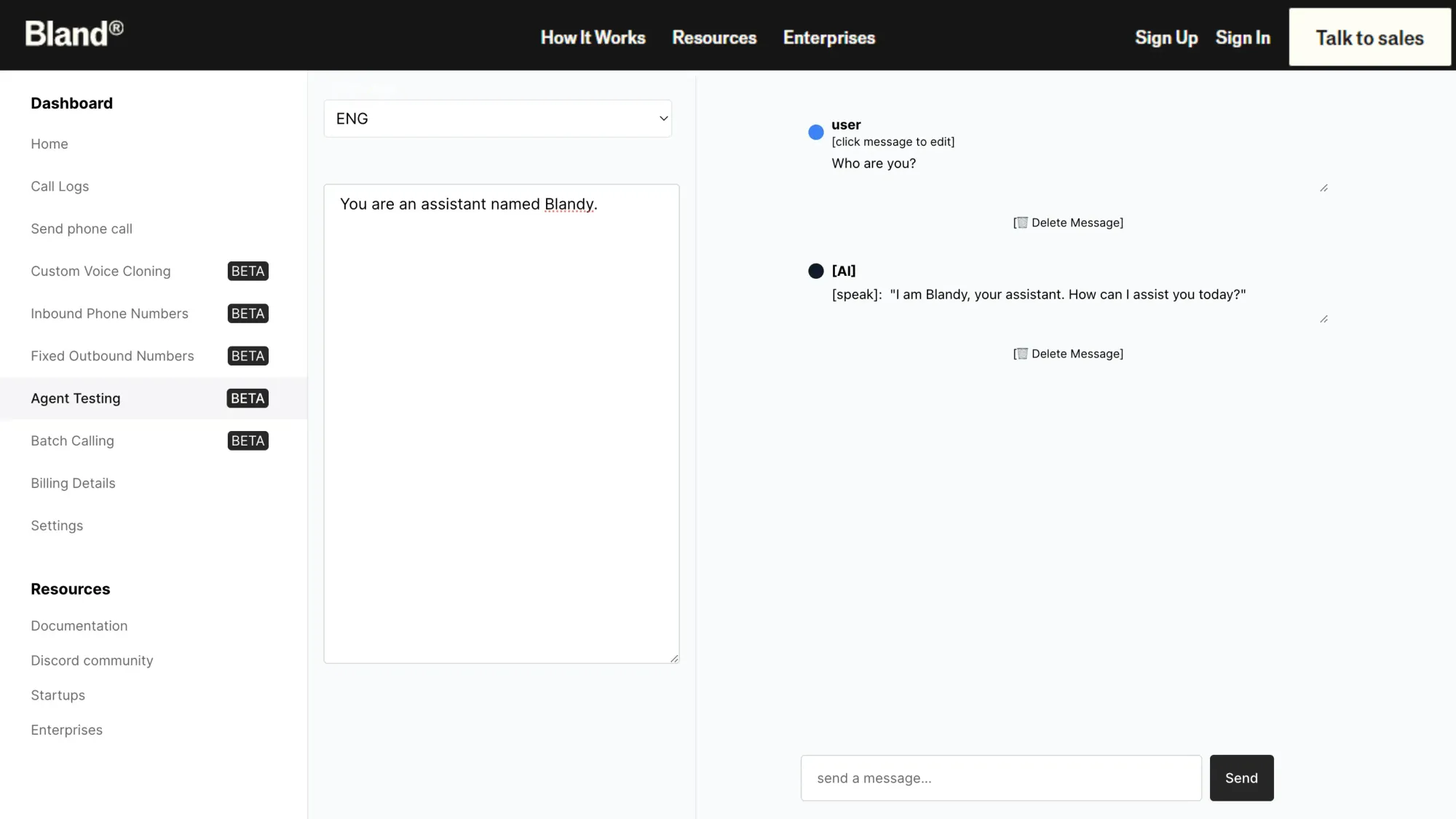Click the Sign Up link

pyautogui.click(x=1166, y=37)
